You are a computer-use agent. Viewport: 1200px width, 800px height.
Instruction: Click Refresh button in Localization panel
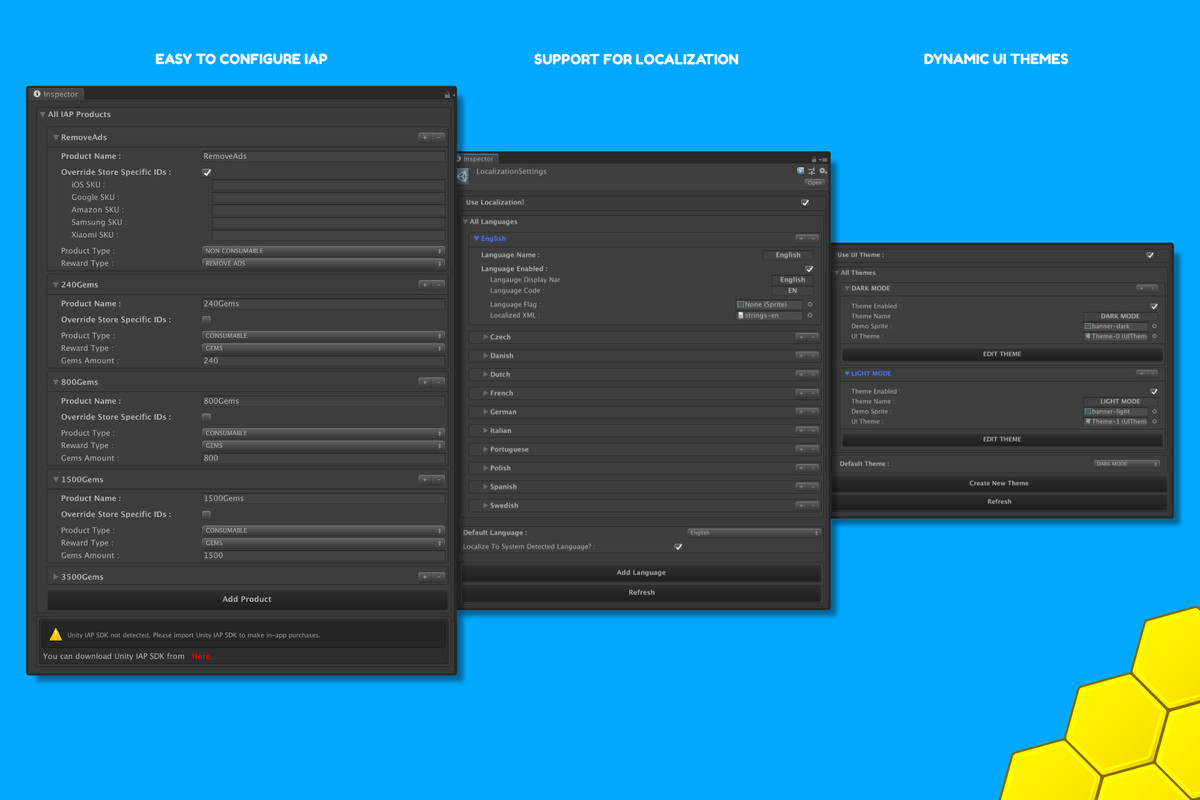[641, 592]
